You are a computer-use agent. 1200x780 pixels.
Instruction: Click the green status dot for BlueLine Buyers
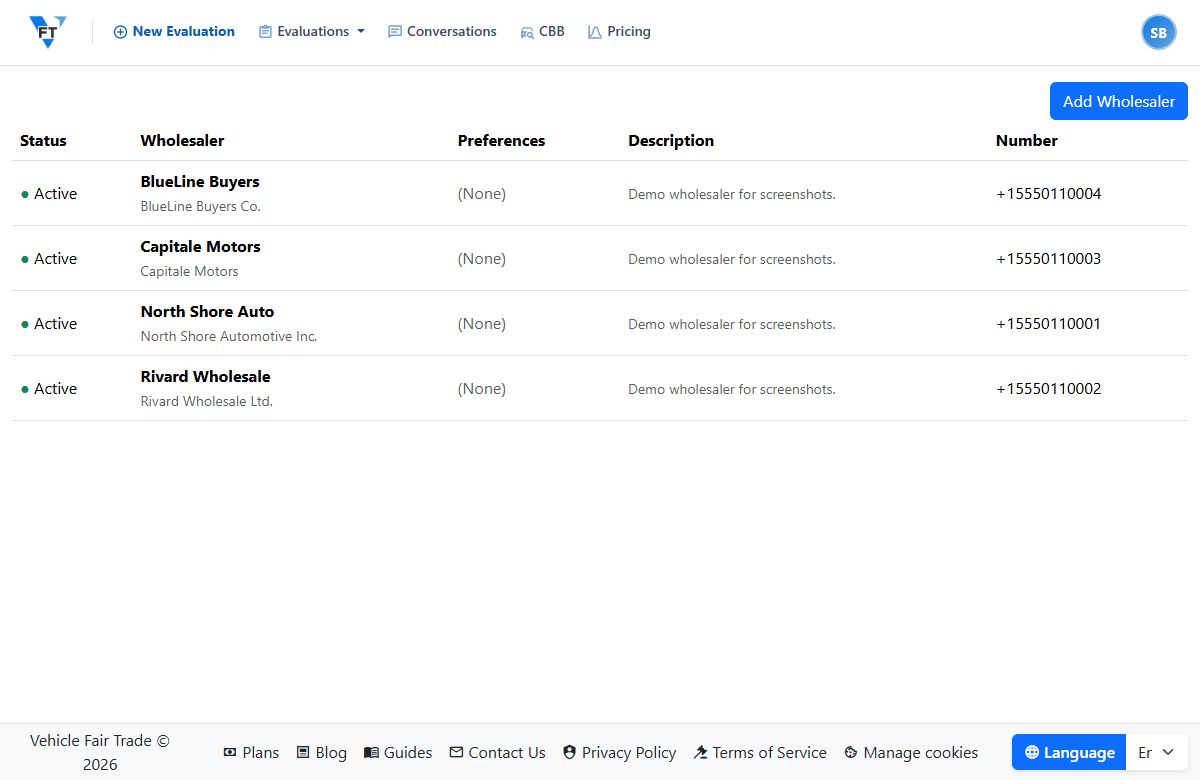pos(25,194)
